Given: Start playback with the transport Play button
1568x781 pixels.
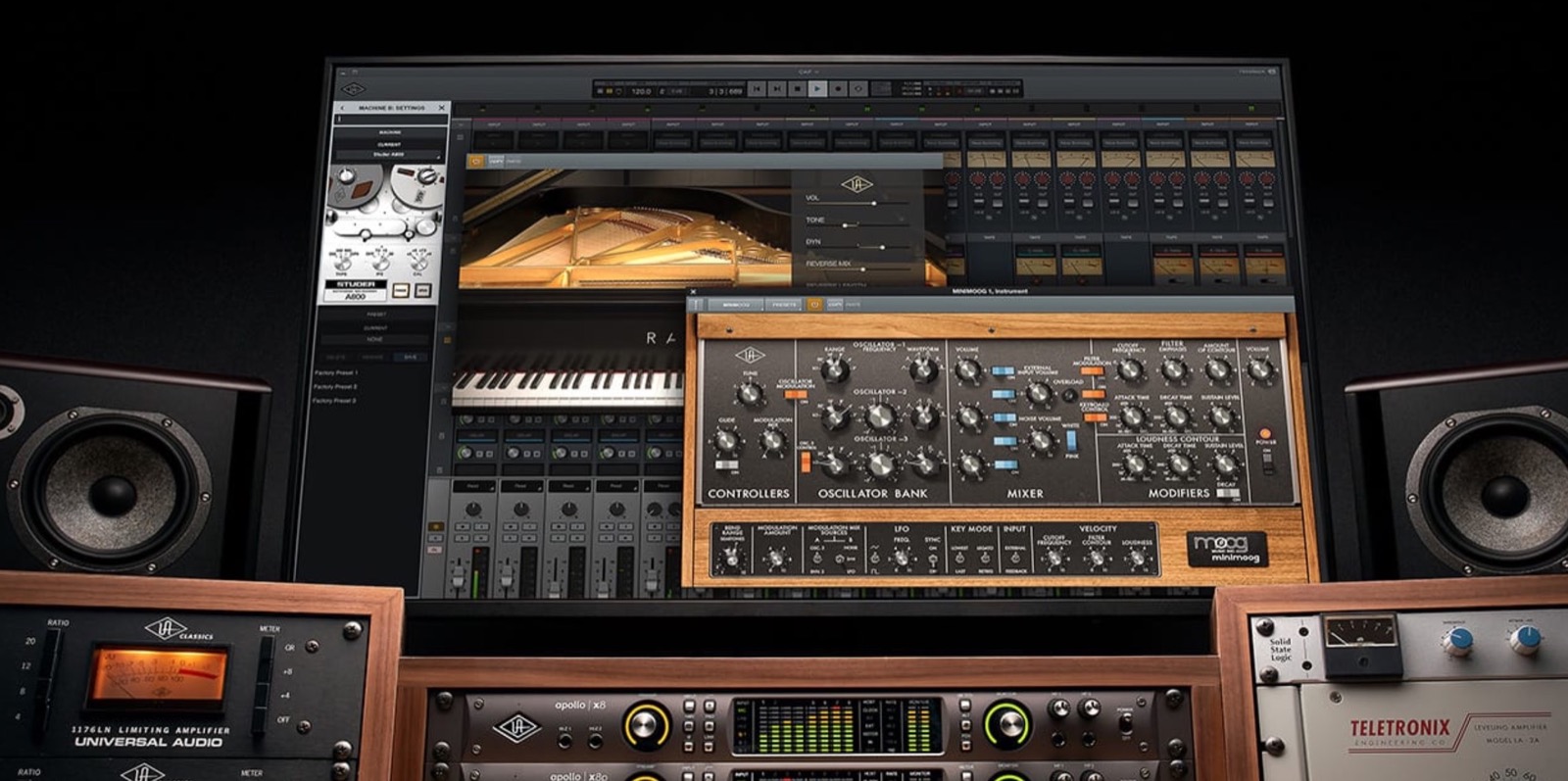Looking at the screenshot, I should [x=817, y=89].
